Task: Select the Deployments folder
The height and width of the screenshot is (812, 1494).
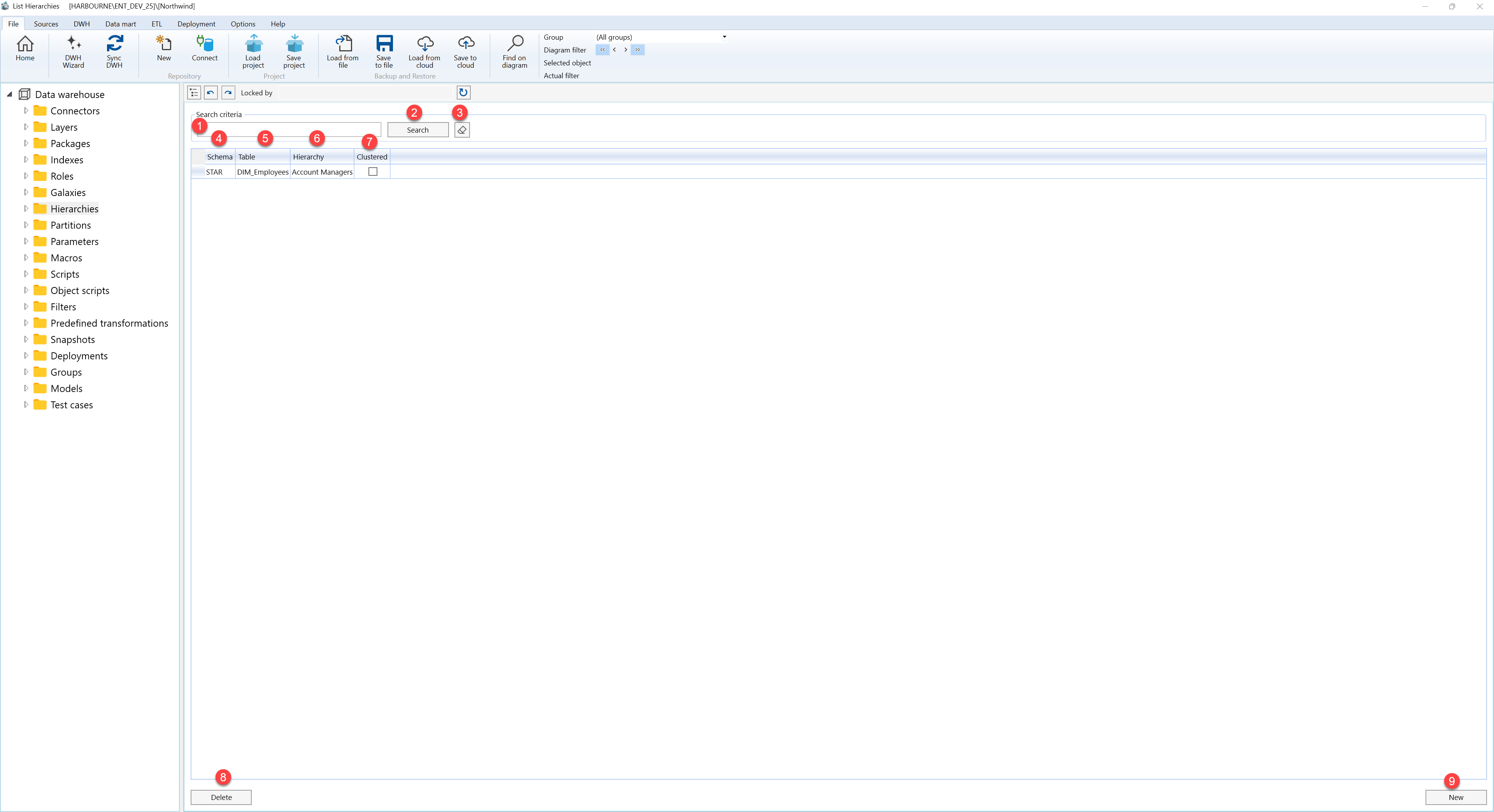Action: pos(79,355)
